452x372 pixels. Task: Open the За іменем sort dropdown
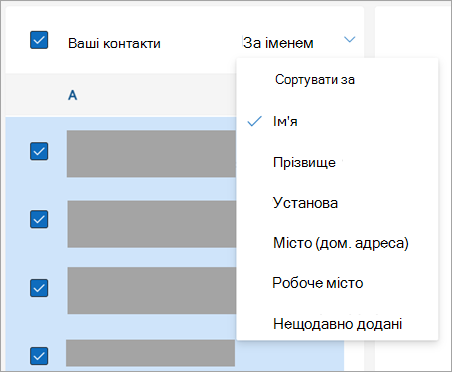tap(299, 43)
